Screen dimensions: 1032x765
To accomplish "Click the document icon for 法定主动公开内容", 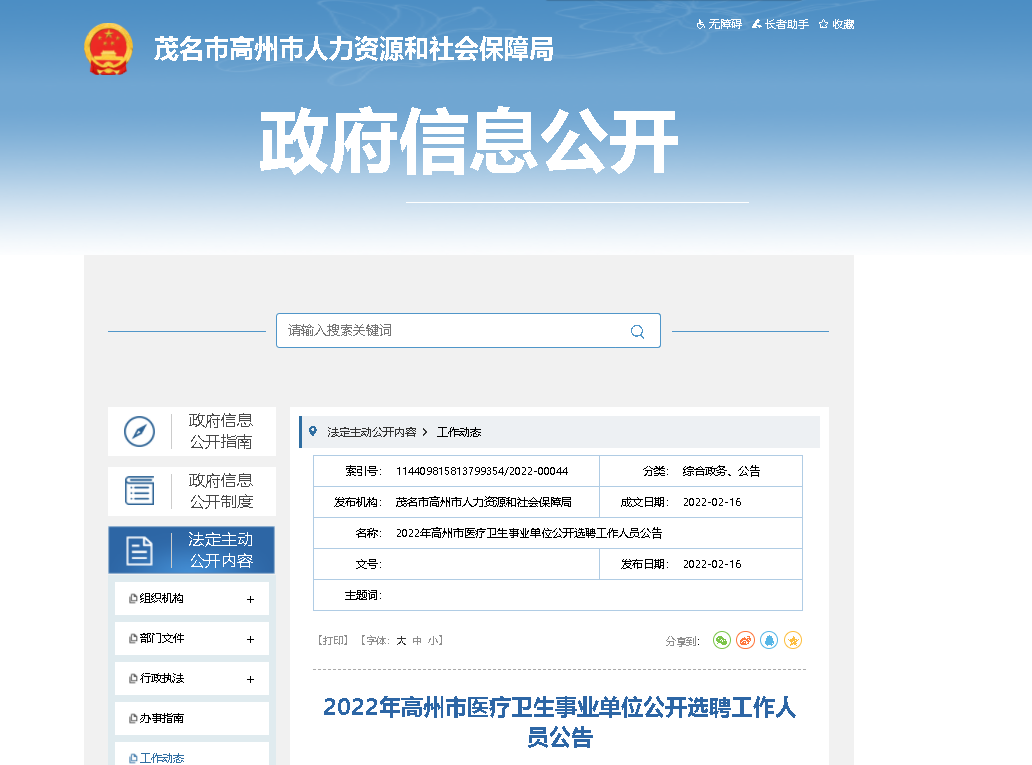I will pyautogui.click(x=139, y=550).
